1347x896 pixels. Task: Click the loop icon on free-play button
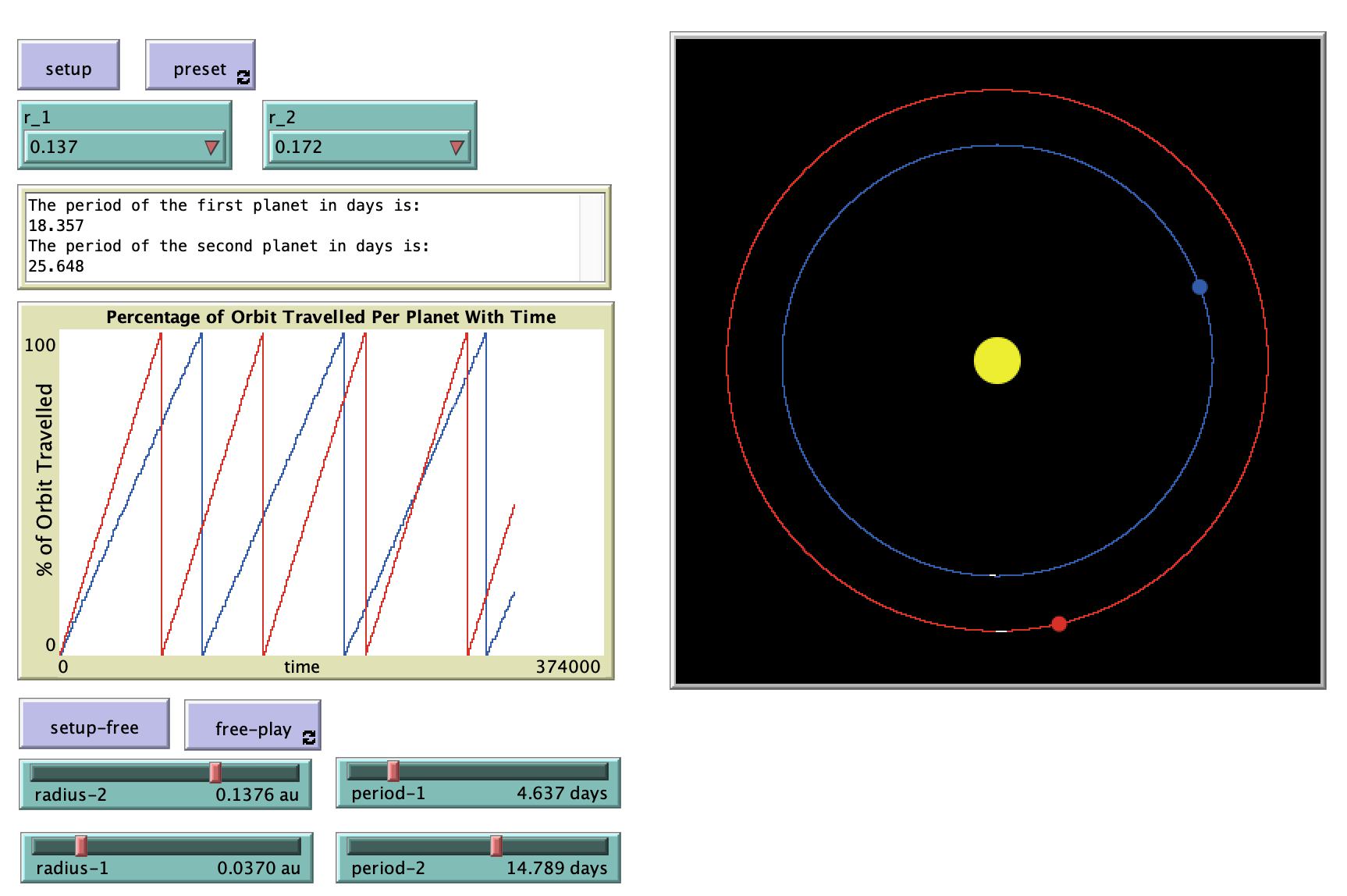(x=309, y=738)
